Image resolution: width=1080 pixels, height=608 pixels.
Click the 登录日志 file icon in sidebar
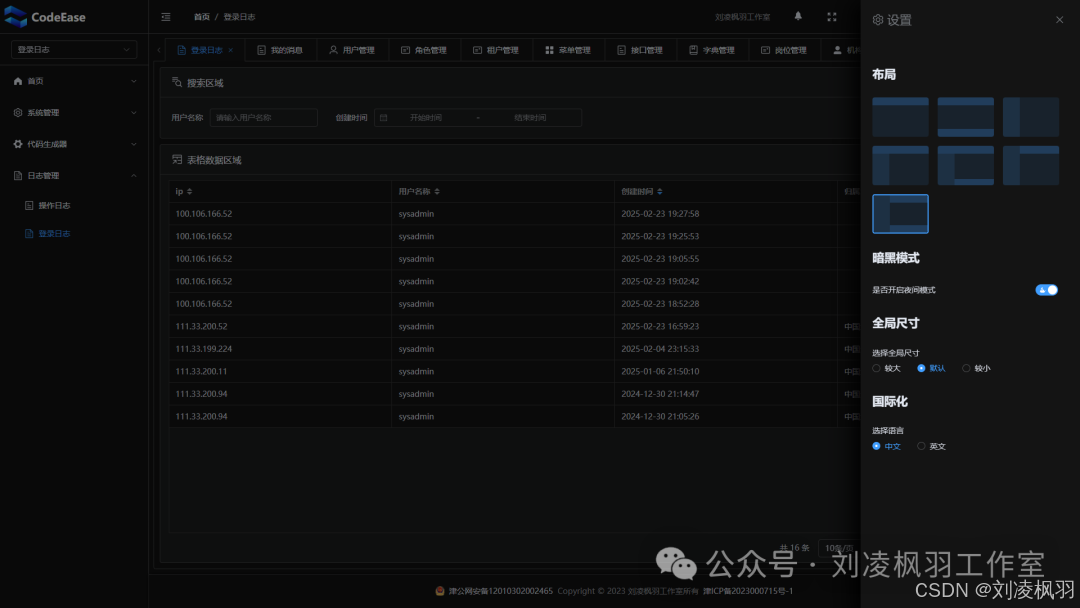(29, 233)
